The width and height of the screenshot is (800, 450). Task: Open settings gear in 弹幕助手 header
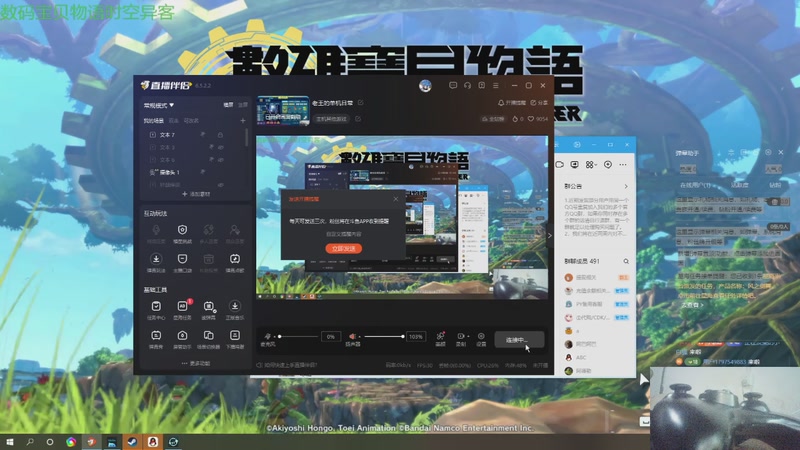(x=768, y=153)
